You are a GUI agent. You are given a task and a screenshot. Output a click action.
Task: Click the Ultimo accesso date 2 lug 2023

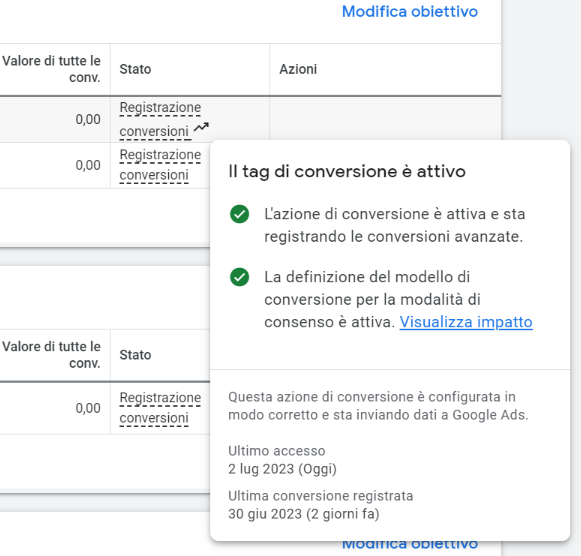click(x=282, y=469)
